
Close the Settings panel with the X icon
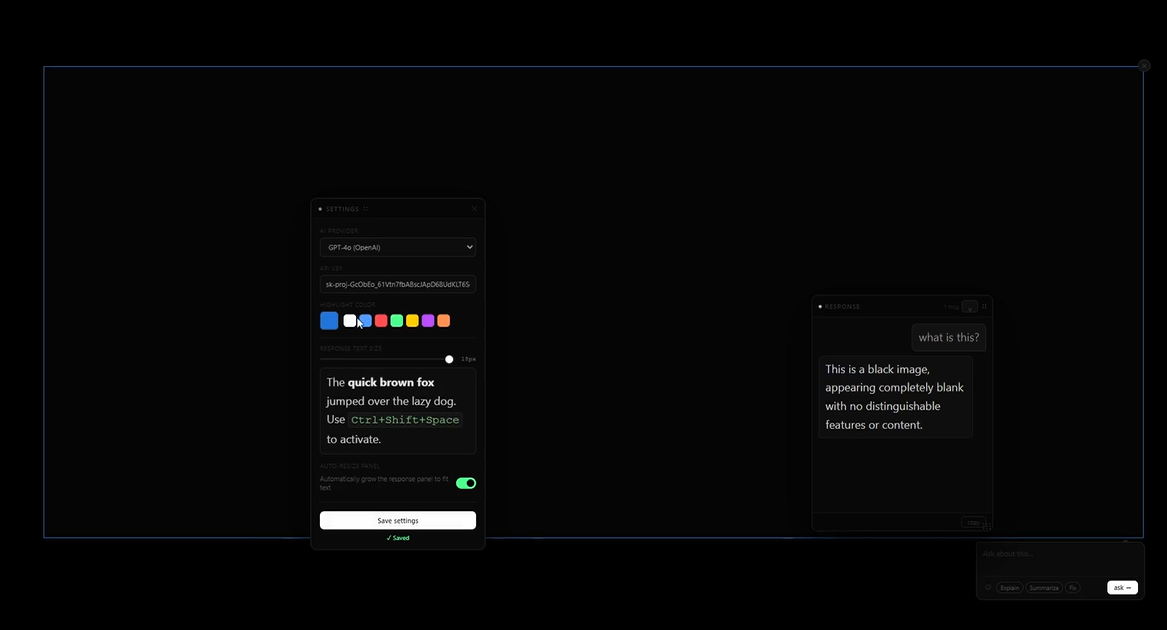(474, 209)
